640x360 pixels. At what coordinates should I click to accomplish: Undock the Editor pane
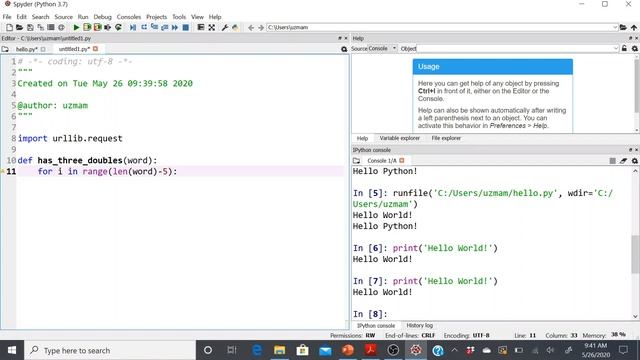[x=339, y=38]
